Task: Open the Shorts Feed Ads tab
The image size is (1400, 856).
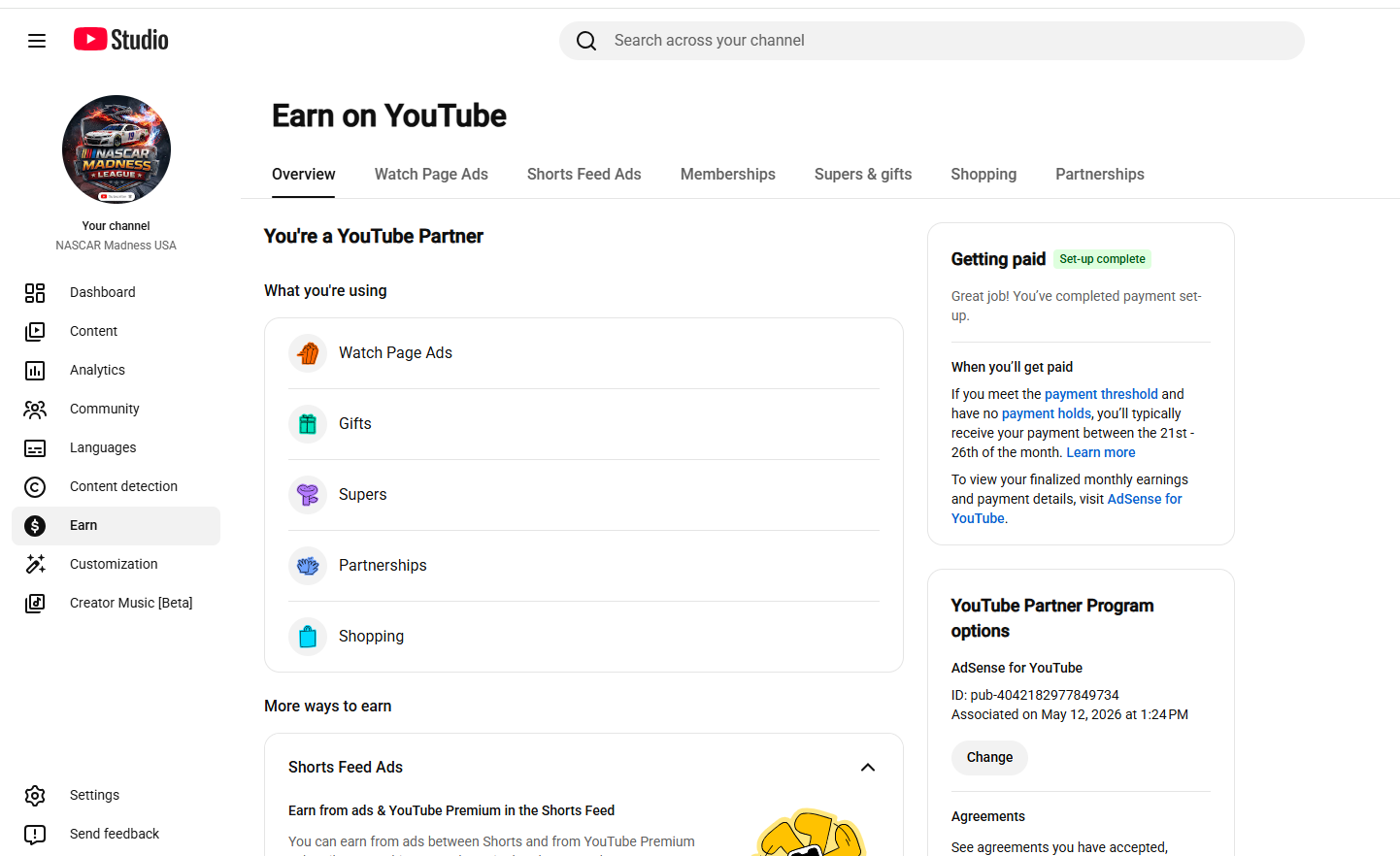Action: pos(584,175)
